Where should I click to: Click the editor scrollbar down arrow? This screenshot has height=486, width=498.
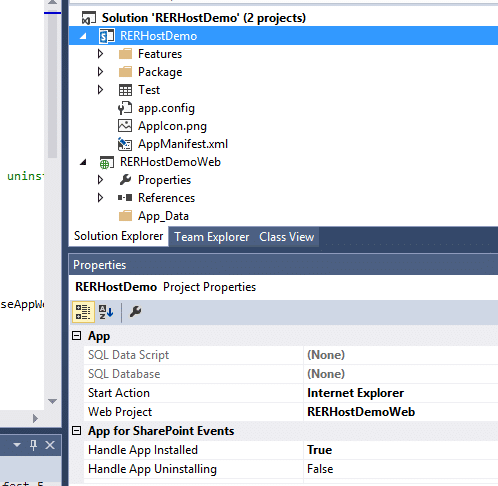click(52, 401)
